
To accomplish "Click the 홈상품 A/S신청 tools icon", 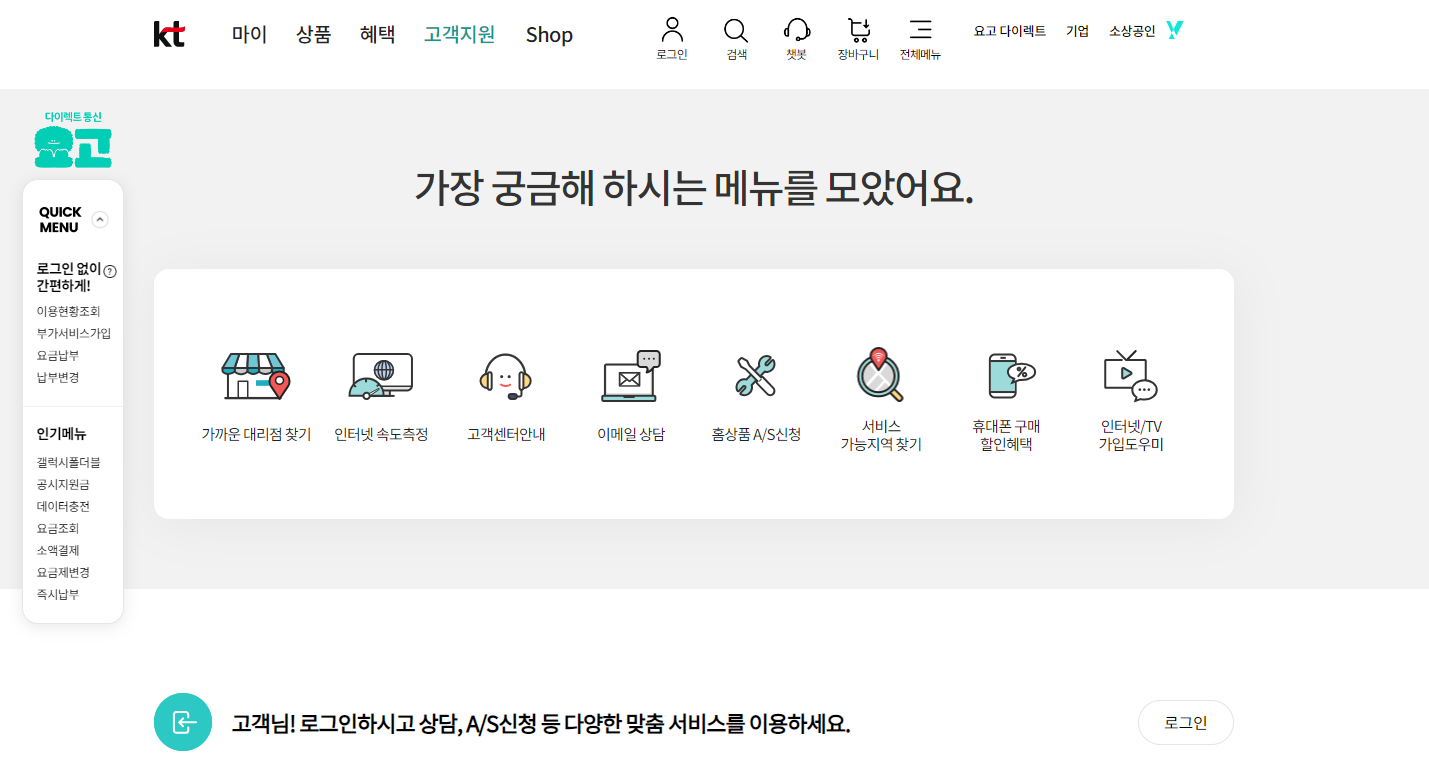I will (x=756, y=376).
